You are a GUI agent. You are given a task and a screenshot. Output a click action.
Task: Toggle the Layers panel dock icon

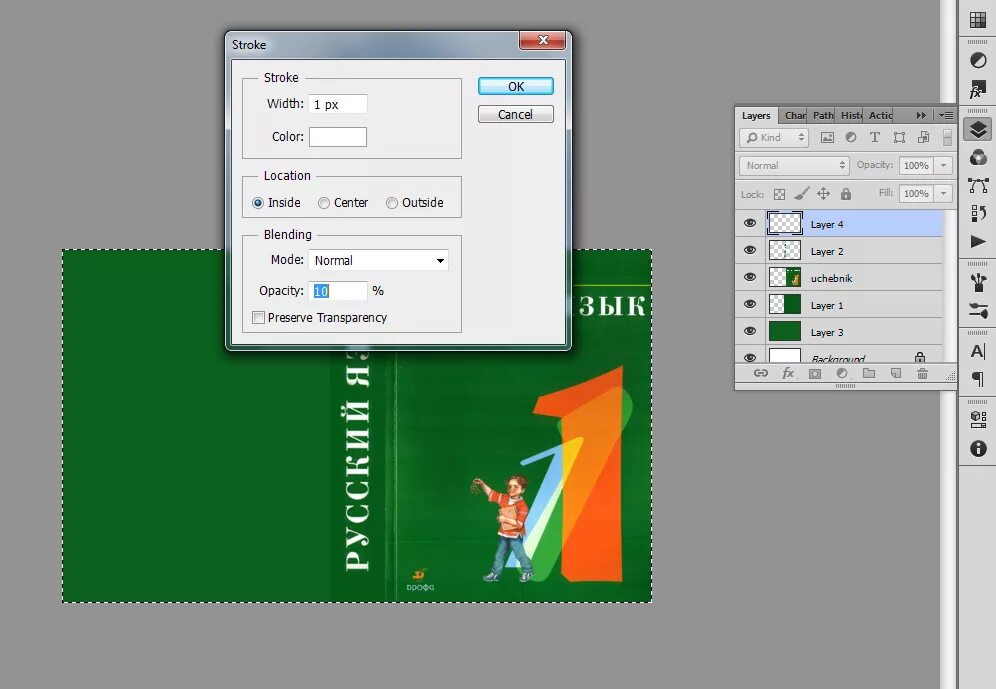pos(978,129)
